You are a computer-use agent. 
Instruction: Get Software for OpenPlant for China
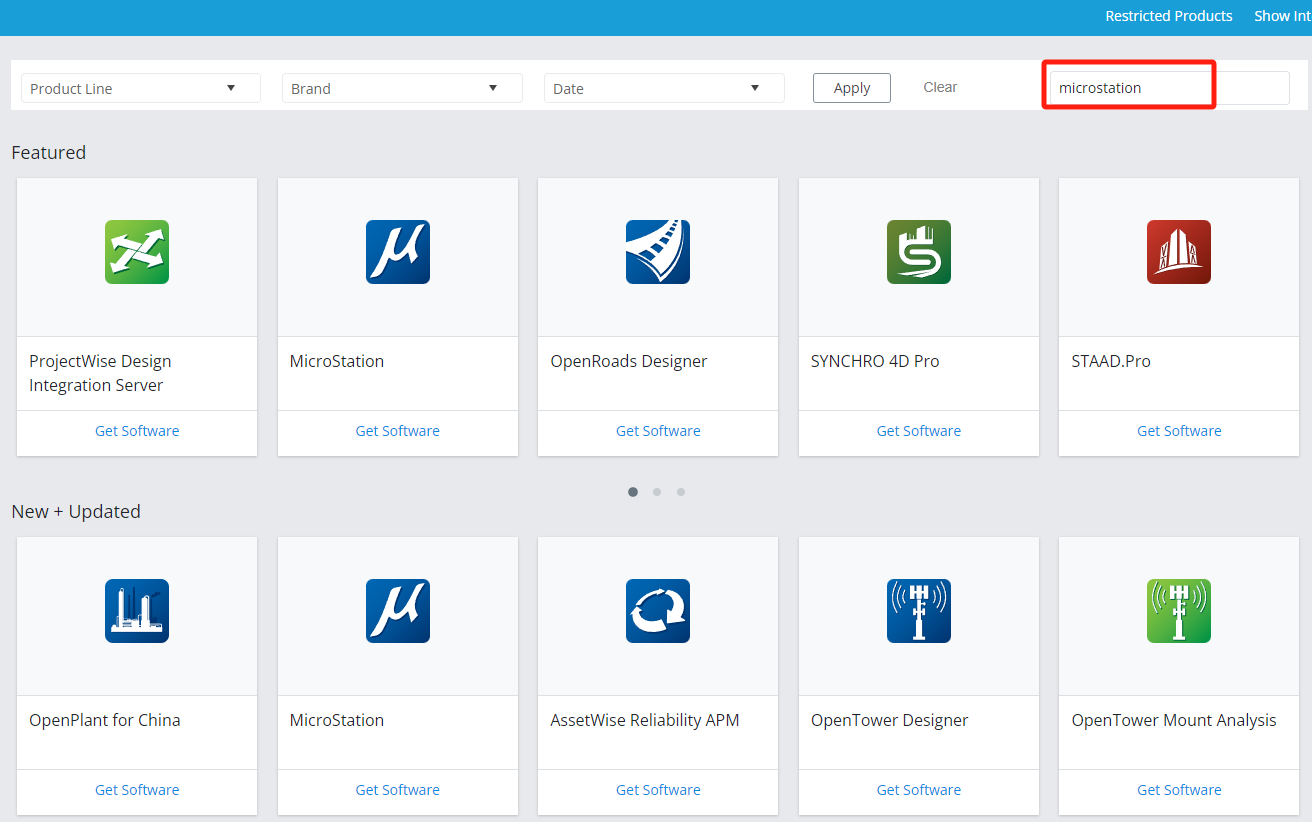137,790
